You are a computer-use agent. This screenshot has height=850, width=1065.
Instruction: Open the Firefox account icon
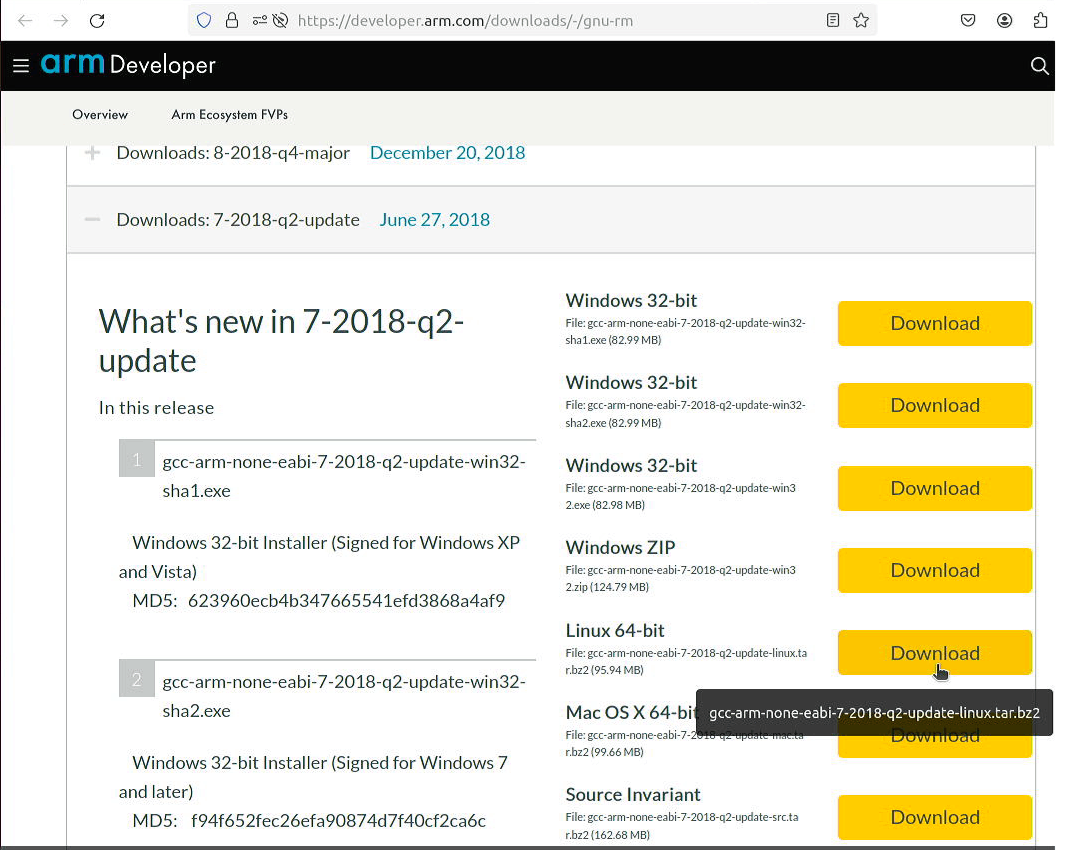coord(1005,20)
